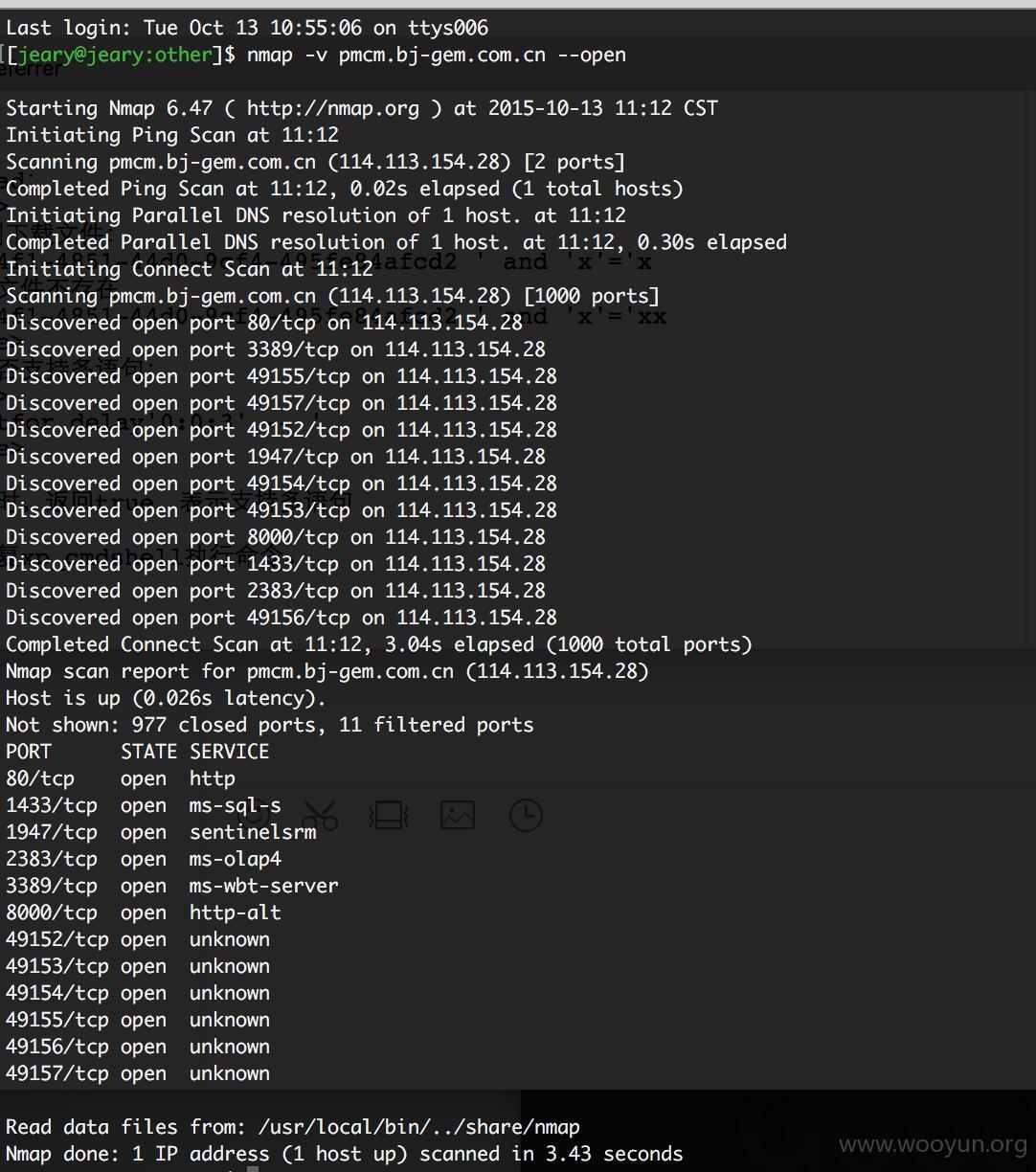Click the faint window-shake icon

(389, 816)
